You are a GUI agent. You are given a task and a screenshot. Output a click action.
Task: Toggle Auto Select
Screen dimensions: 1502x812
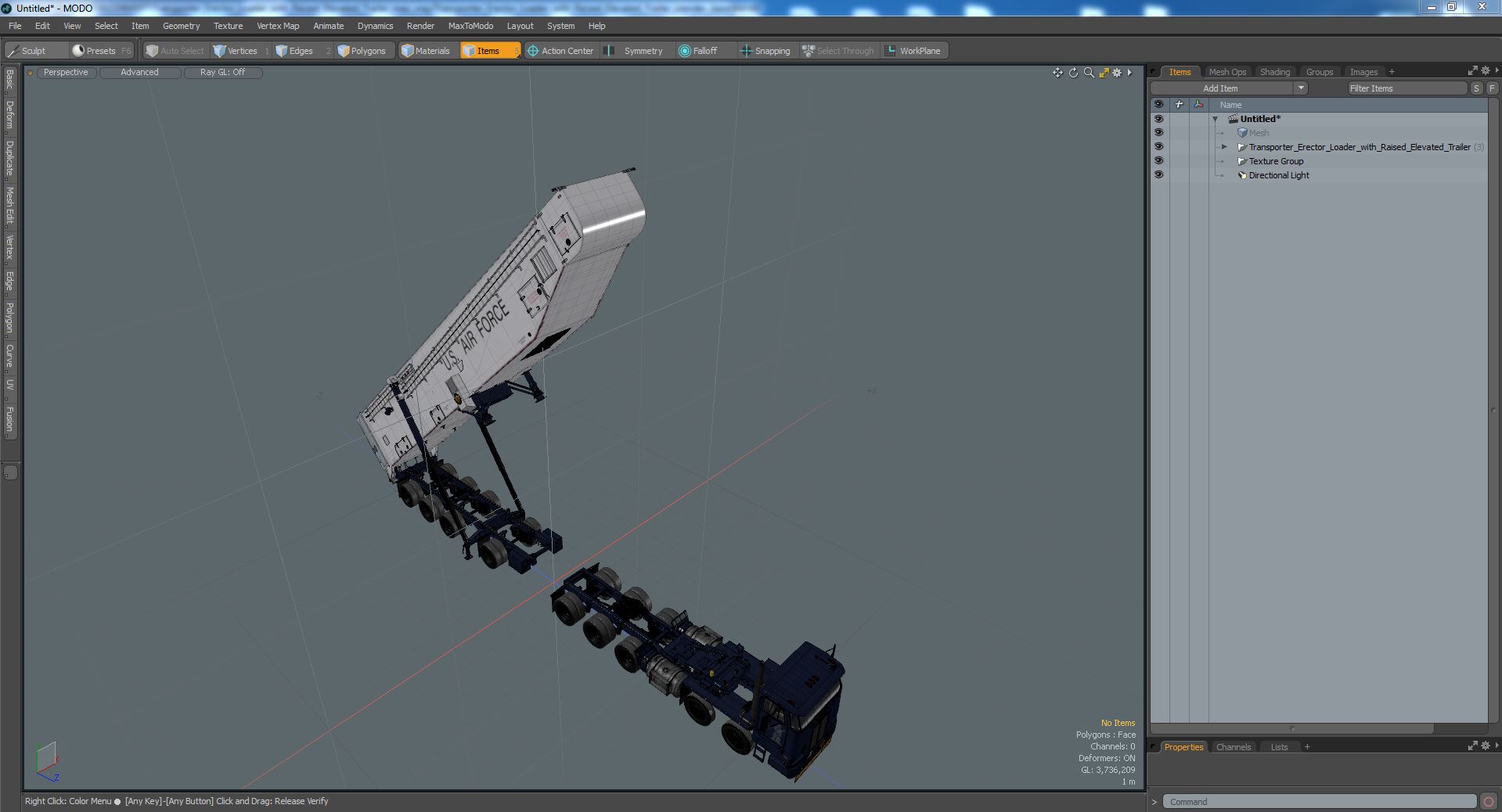pyautogui.click(x=175, y=51)
